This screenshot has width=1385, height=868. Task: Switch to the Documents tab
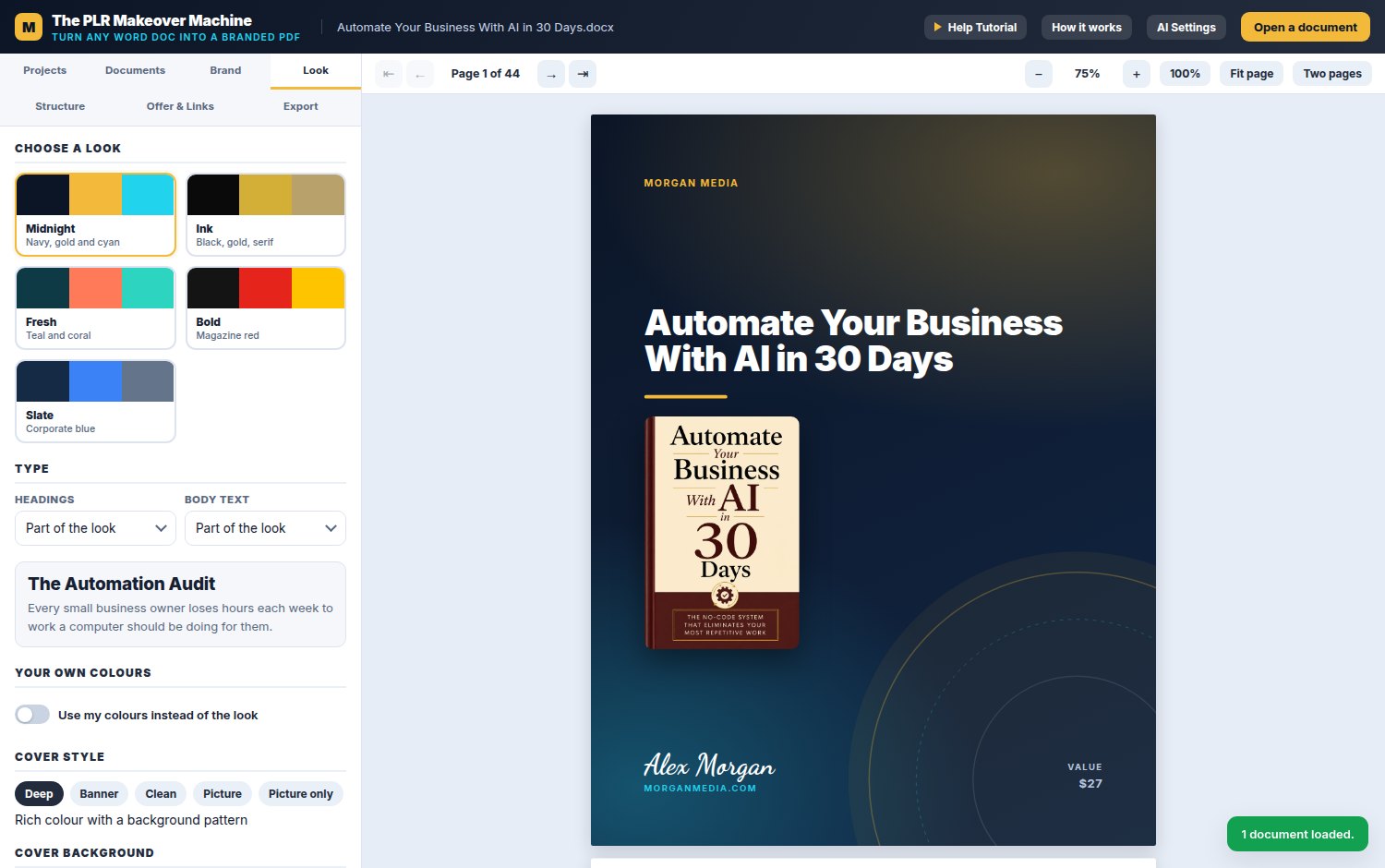[135, 70]
